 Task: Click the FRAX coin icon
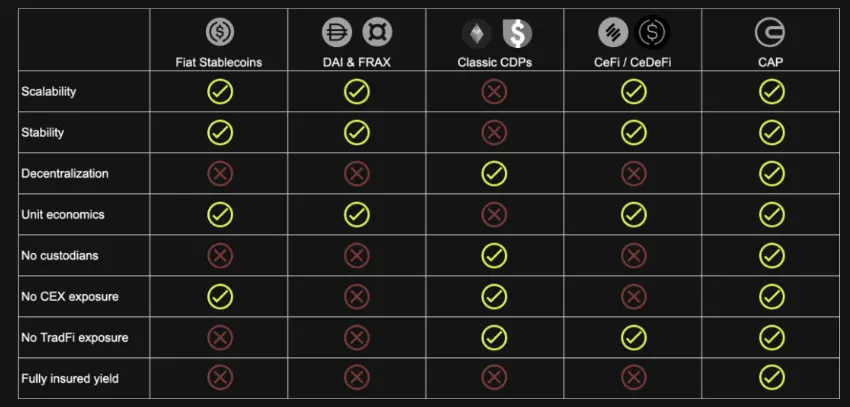tap(377, 32)
